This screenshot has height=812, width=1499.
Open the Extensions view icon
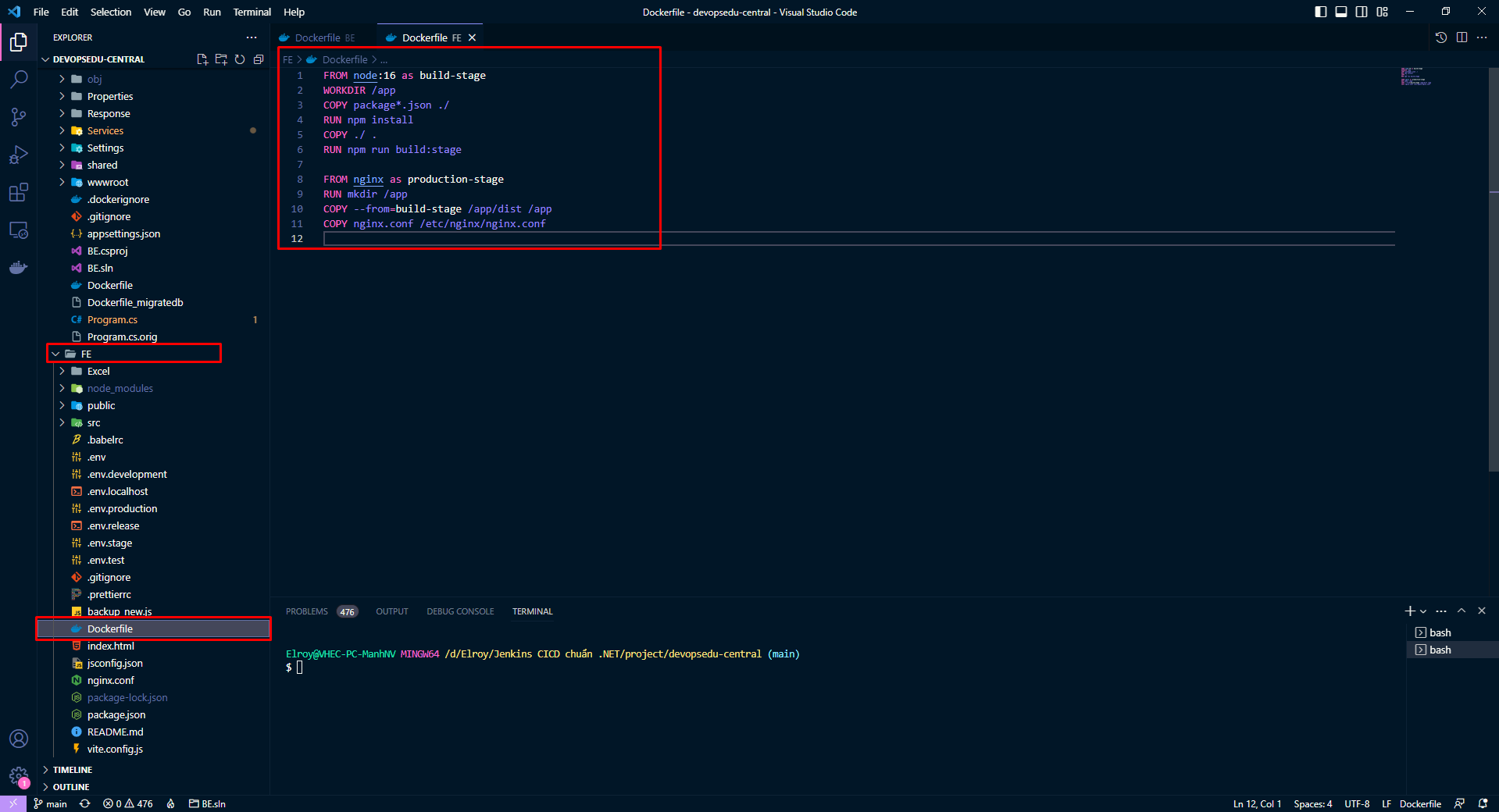coord(19,192)
